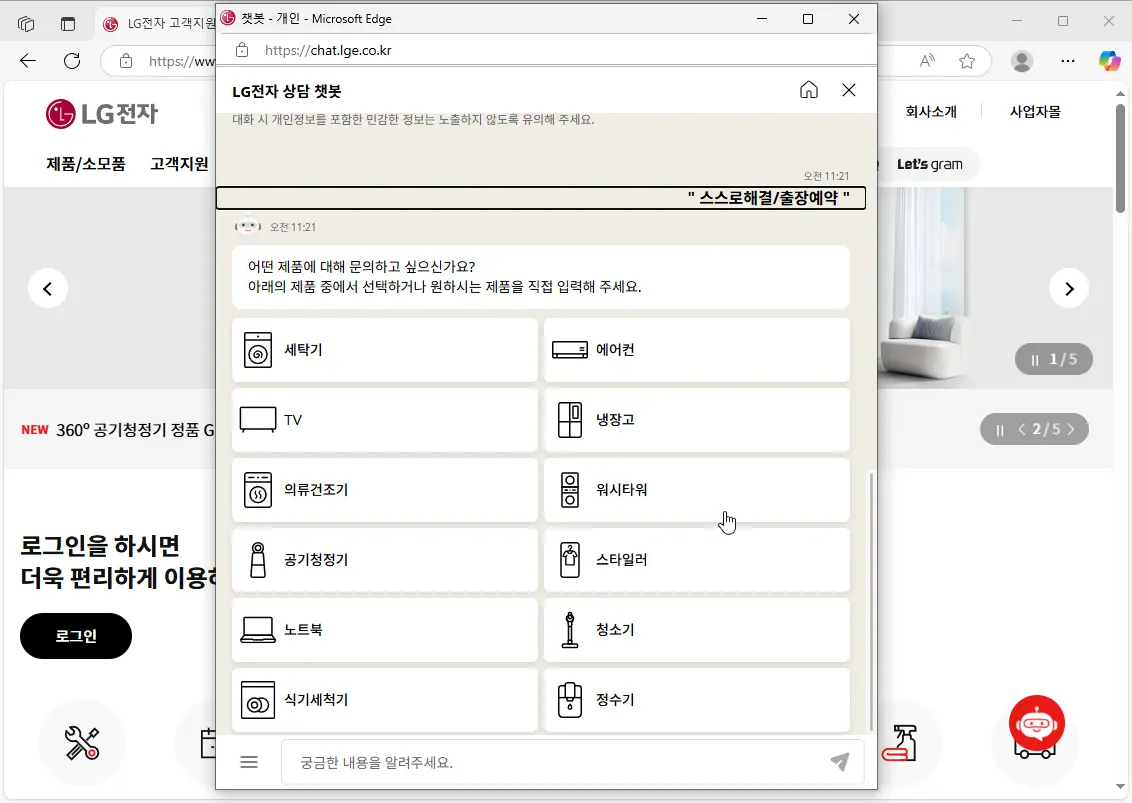Click the vacuum icon beside 청소기
This screenshot has height=803, width=1132.
point(570,630)
